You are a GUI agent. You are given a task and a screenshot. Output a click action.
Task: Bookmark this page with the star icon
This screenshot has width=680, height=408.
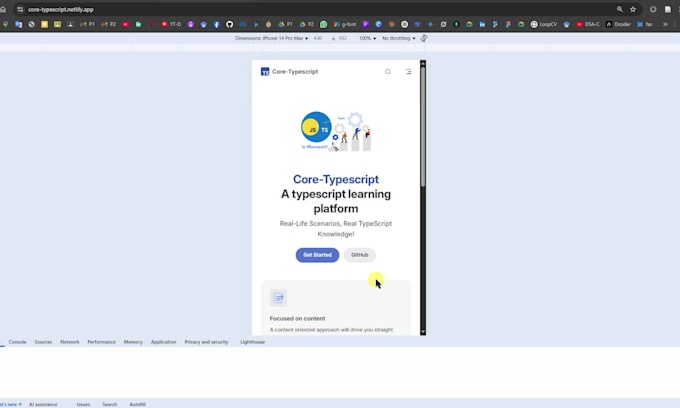(x=633, y=9)
